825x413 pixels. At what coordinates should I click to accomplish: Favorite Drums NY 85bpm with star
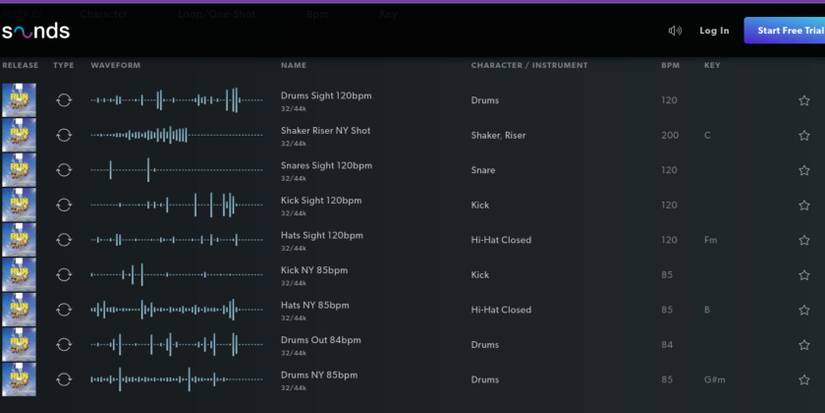tap(804, 380)
